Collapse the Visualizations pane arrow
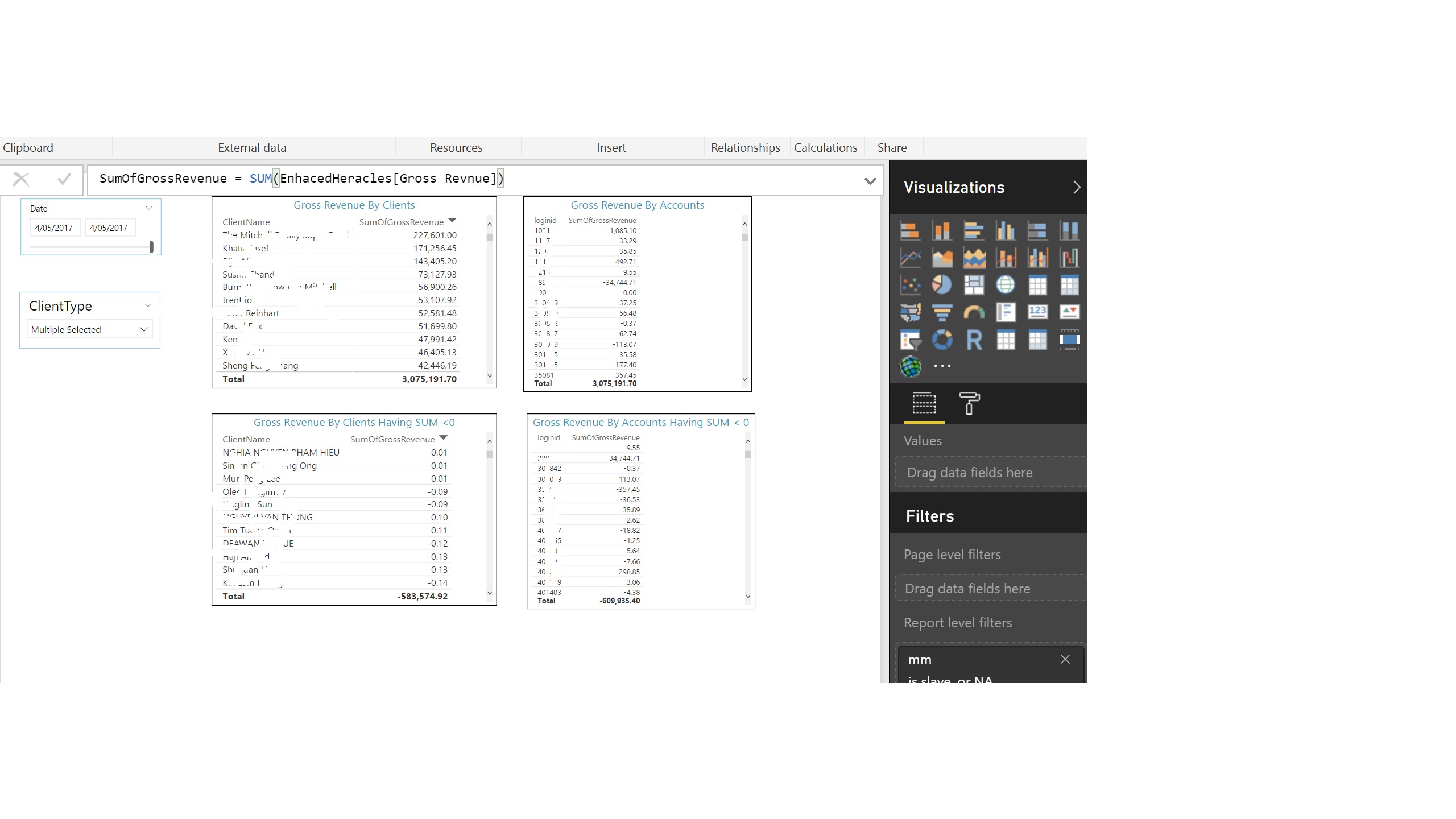The width and height of the screenshot is (1456, 819). pos(1076,187)
